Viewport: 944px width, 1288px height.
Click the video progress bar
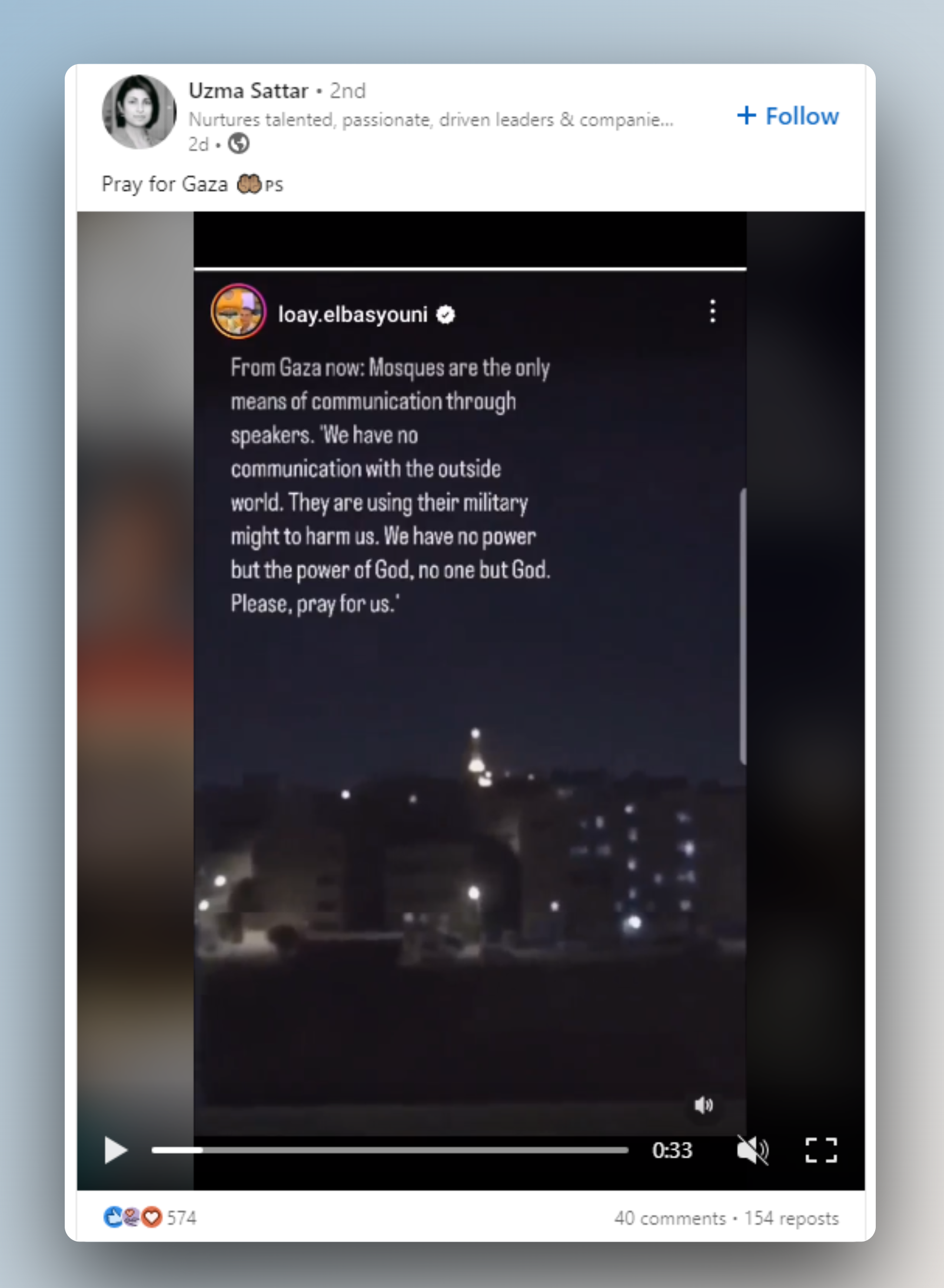[x=390, y=1150]
